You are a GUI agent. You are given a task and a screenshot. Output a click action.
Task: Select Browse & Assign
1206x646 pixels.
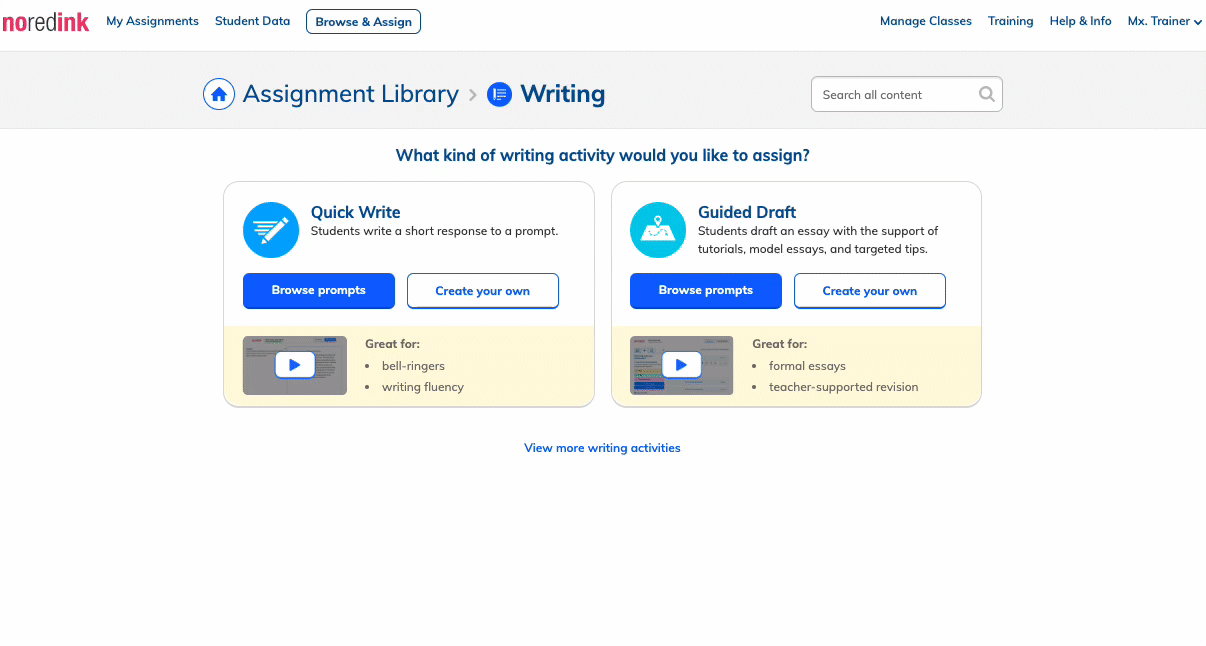[x=363, y=21]
